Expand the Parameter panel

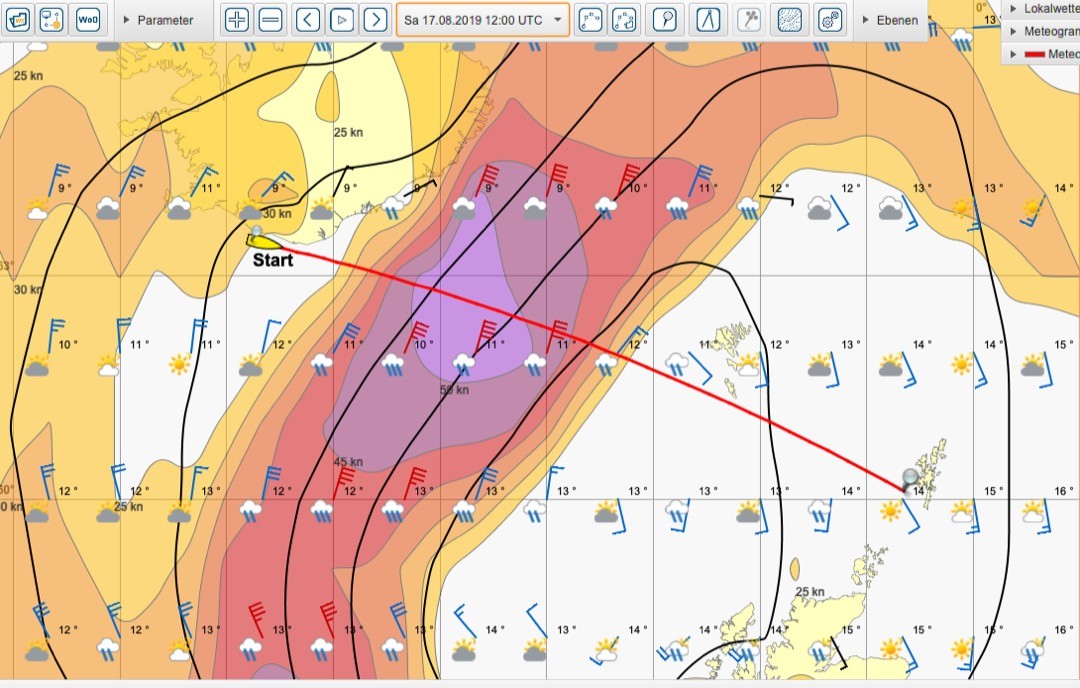[x=158, y=20]
